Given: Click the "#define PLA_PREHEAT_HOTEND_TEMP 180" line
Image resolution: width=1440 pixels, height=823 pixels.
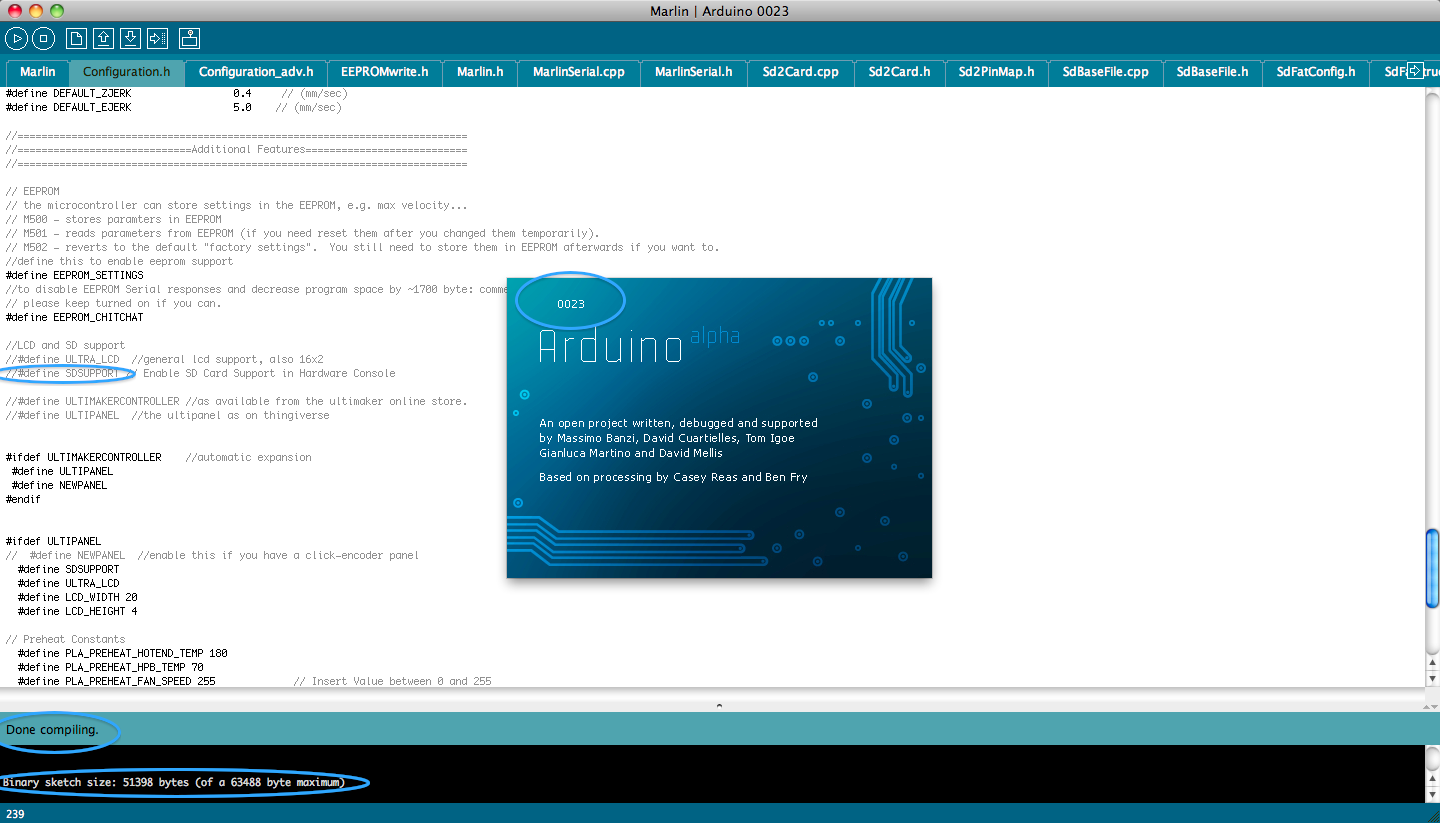Looking at the screenshot, I should tap(123, 653).
